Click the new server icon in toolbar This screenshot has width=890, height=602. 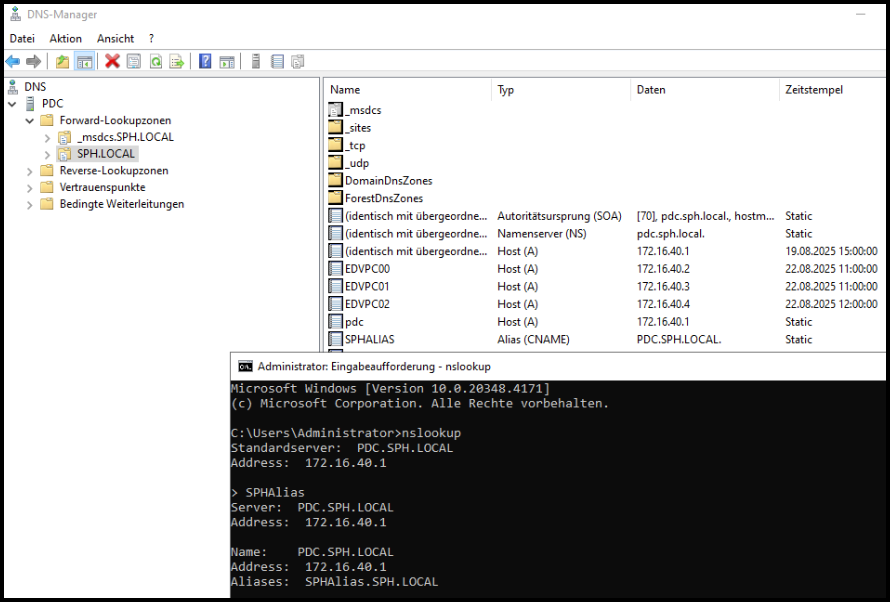255,62
